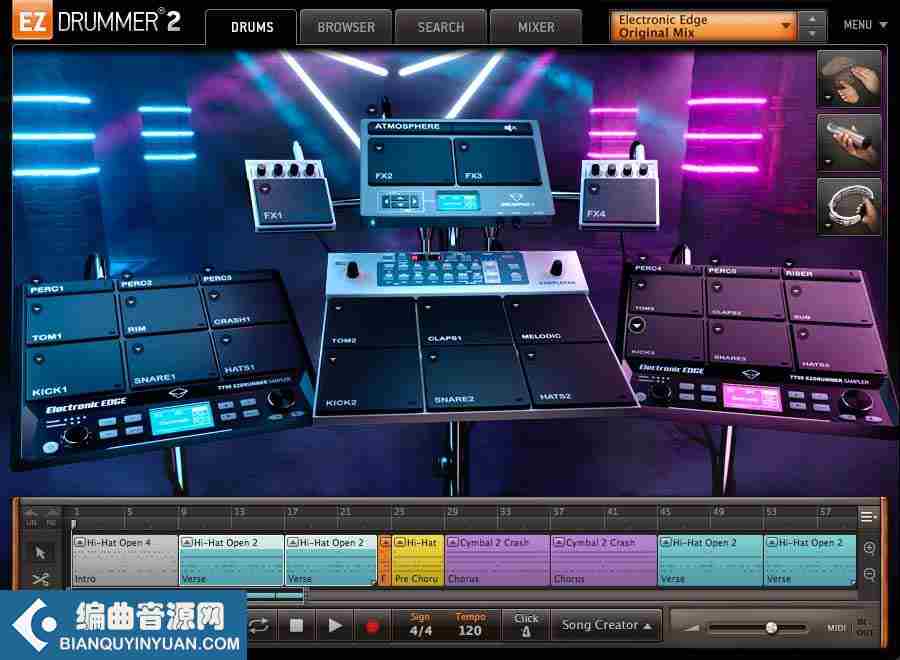
Task: Open the Song Creator panel
Action: click(606, 625)
